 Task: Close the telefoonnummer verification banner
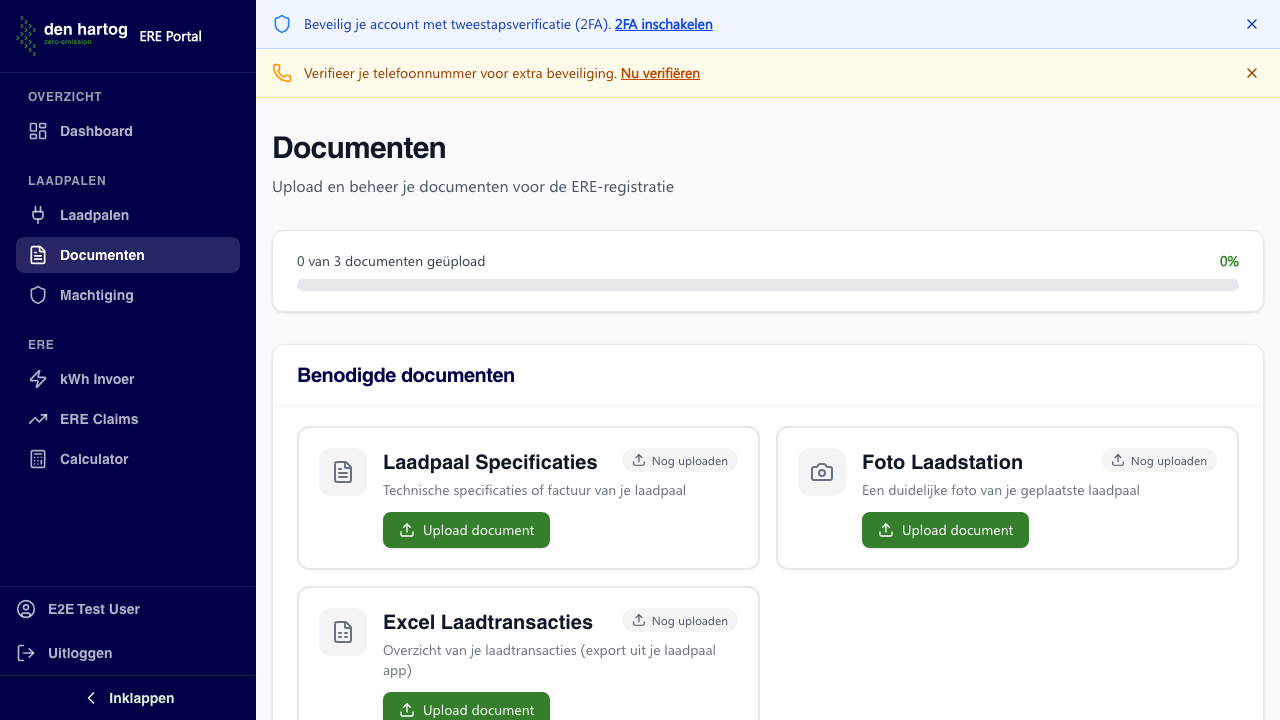point(1251,73)
